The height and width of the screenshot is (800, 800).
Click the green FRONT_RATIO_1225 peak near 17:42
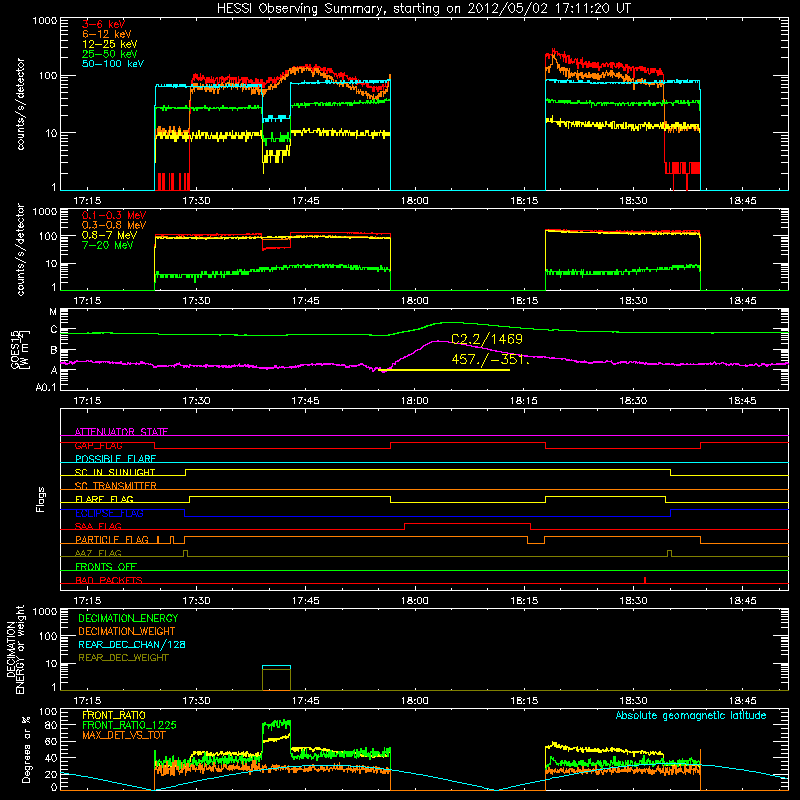coord(277,723)
